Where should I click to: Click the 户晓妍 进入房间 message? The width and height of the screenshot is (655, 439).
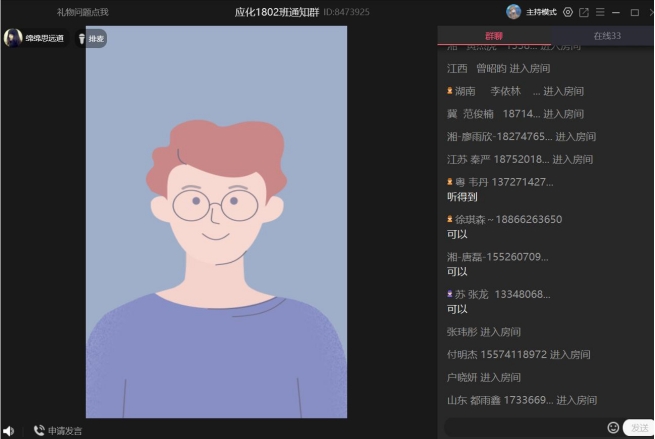coord(484,378)
